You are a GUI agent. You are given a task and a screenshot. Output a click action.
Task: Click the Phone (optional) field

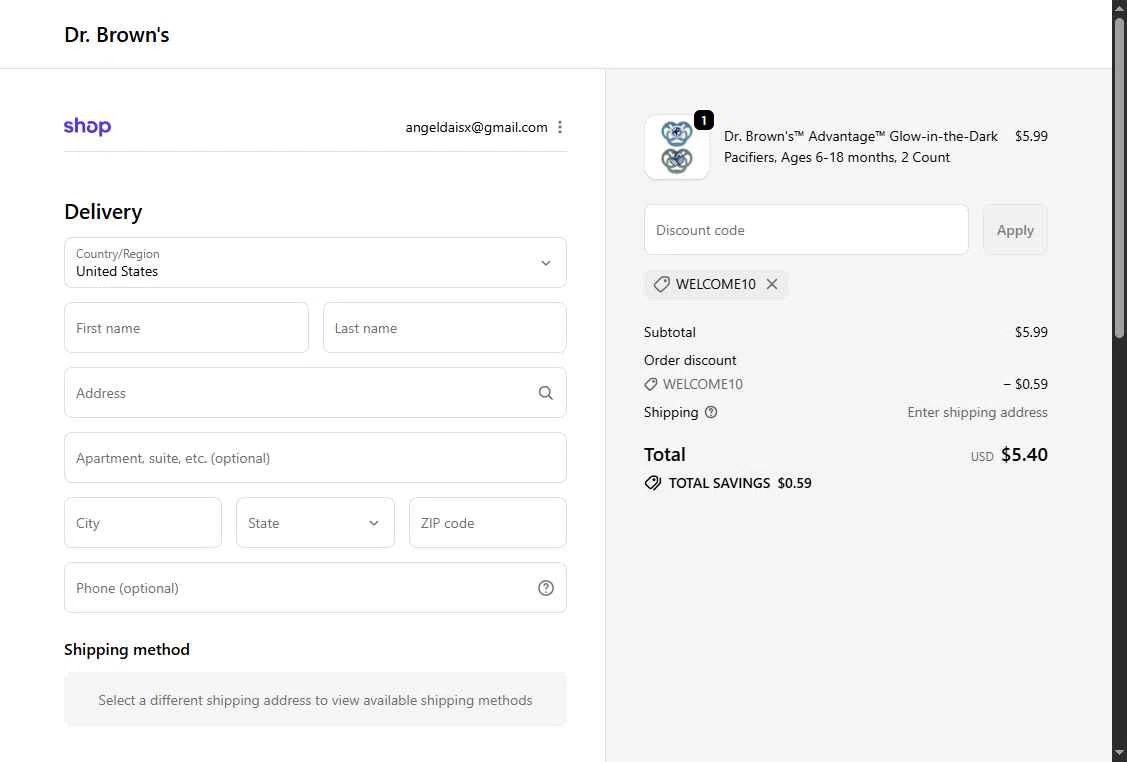[x=315, y=588]
